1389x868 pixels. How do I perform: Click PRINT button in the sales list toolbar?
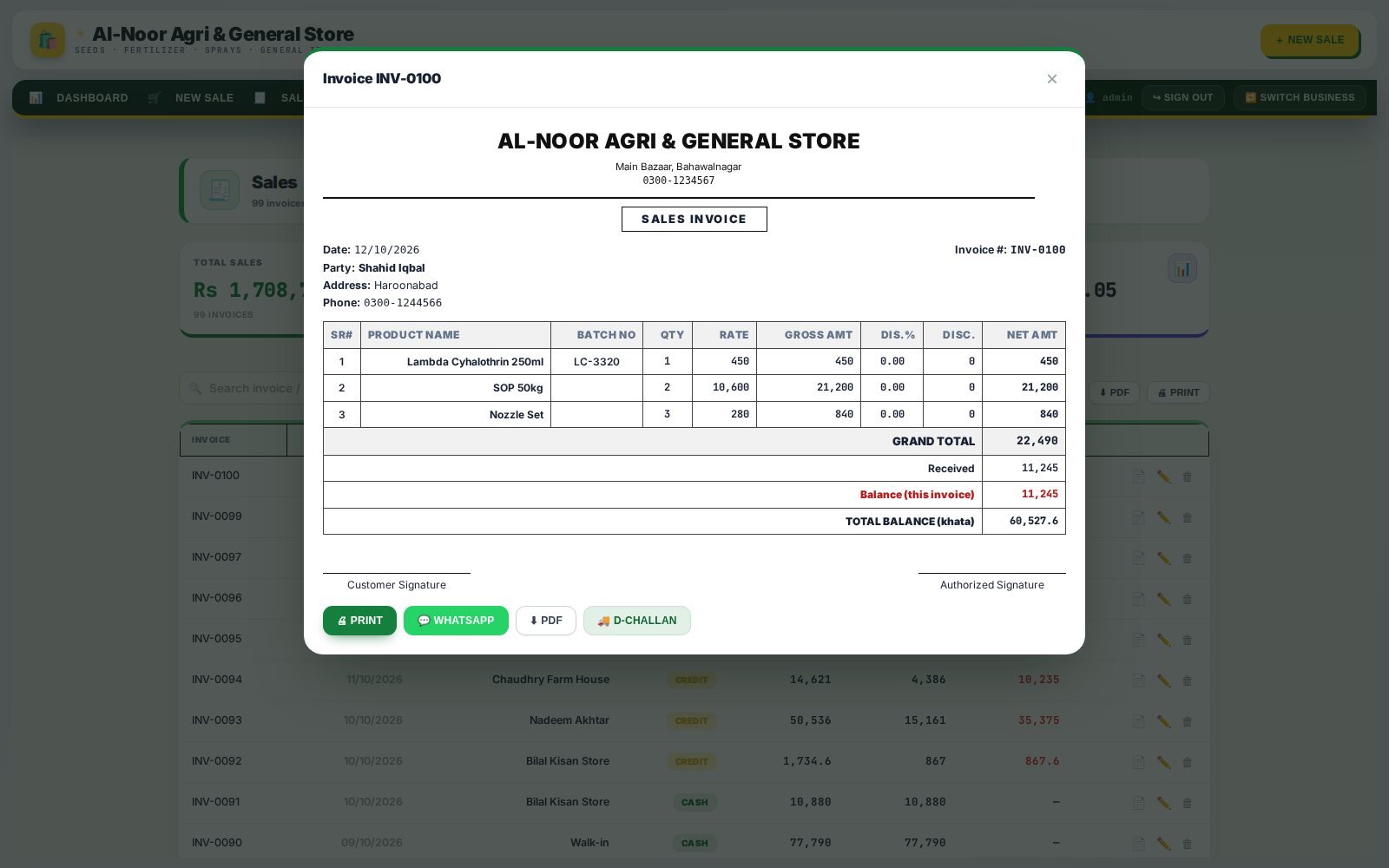[1178, 392]
